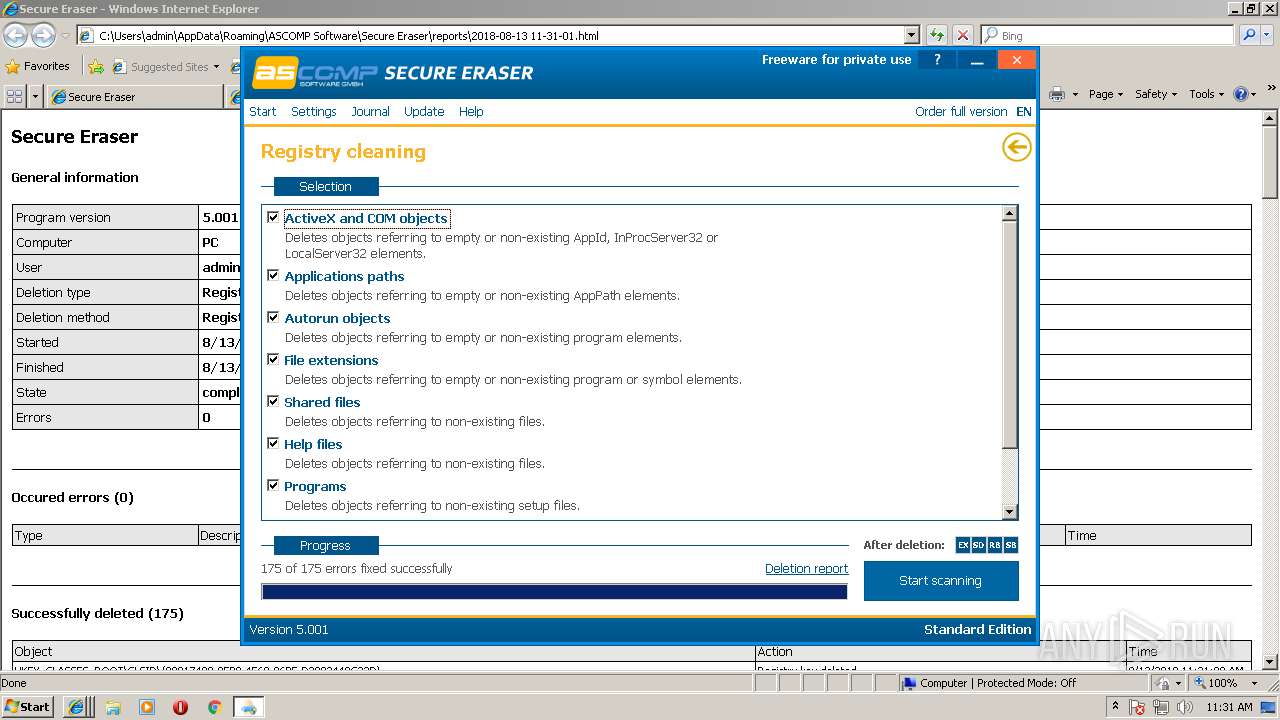Select the RB after-deletion option
The image size is (1280, 720).
click(995, 545)
